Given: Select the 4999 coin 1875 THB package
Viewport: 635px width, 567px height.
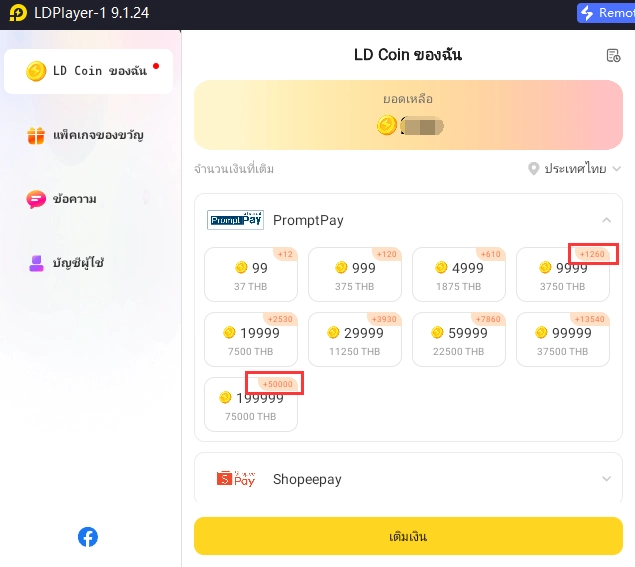Looking at the screenshot, I should [x=459, y=274].
